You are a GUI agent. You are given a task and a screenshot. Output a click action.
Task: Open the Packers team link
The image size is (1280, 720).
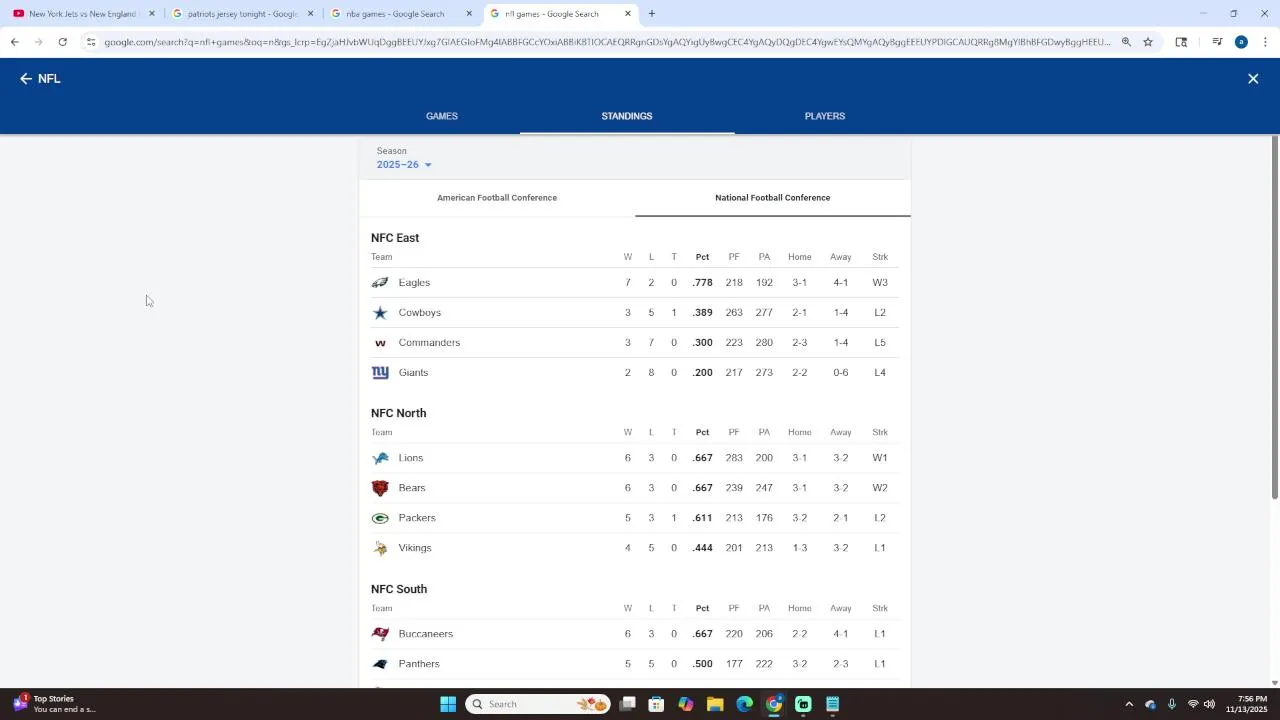coord(417,518)
